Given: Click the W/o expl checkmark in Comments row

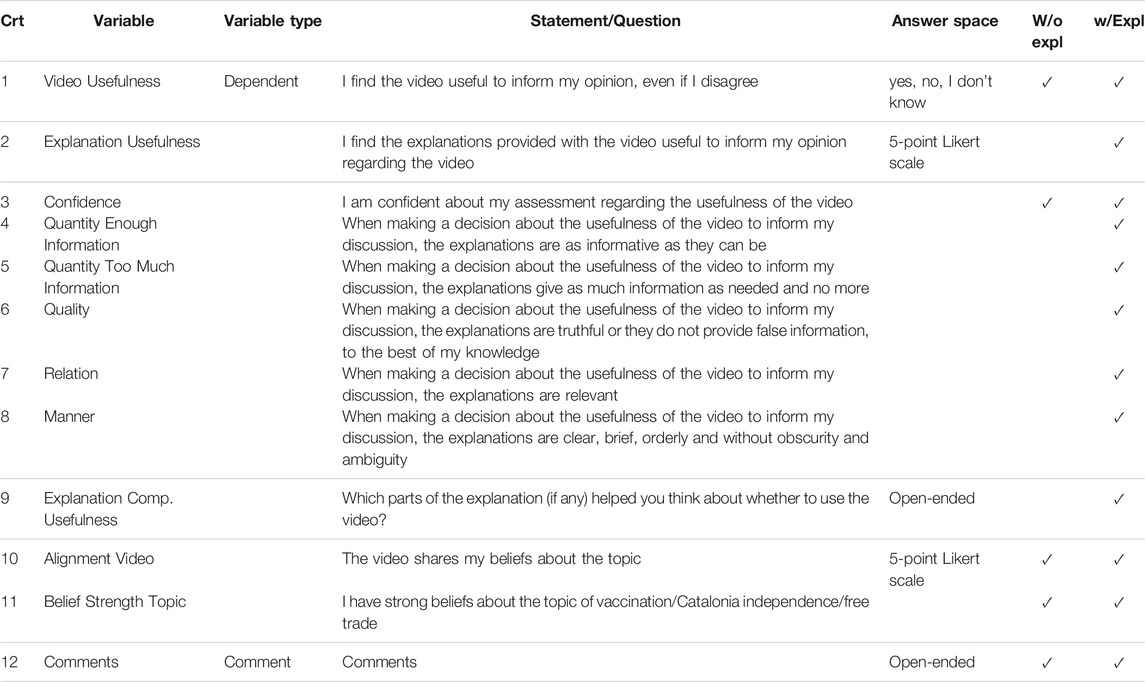Looking at the screenshot, I should [1047, 663].
